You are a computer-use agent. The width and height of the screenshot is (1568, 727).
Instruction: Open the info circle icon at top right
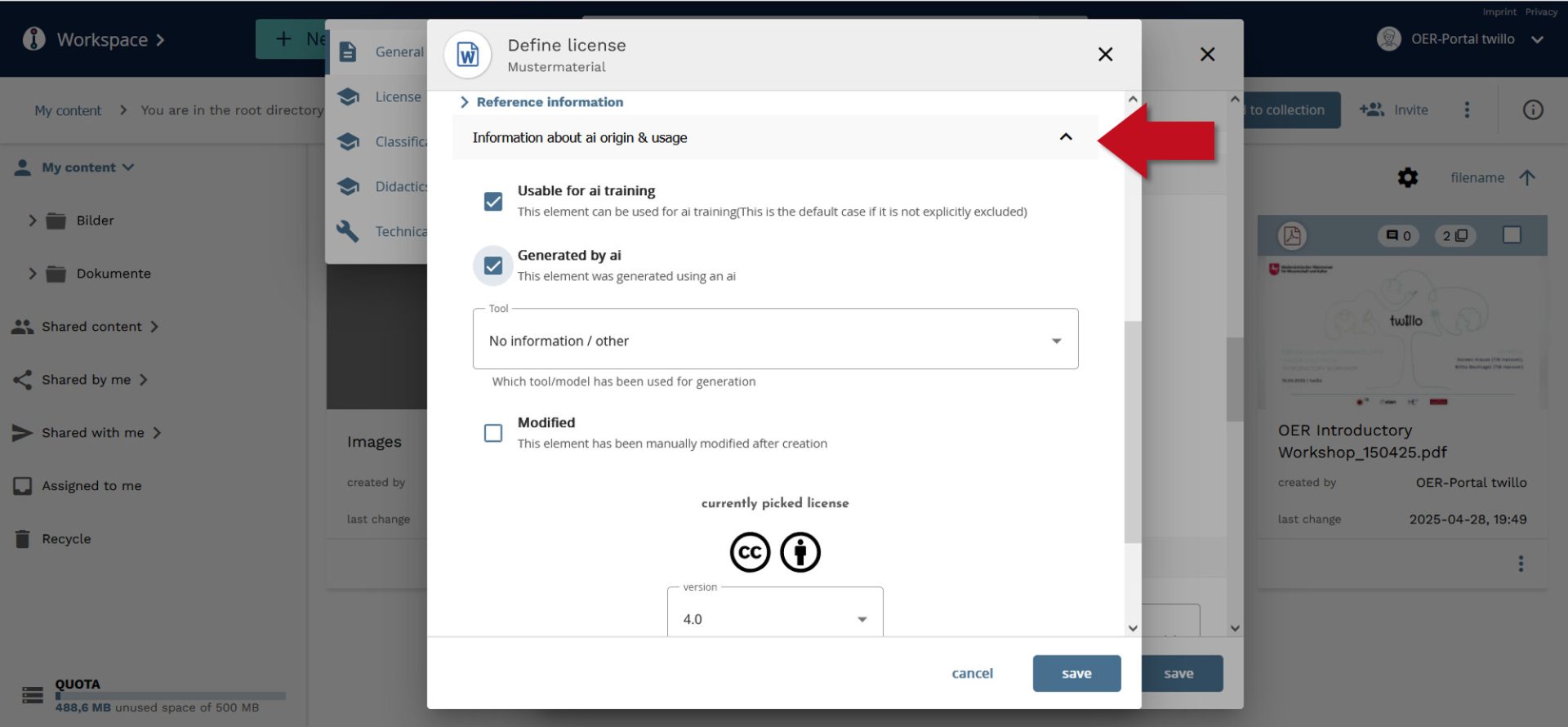(x=1532, y=110)
